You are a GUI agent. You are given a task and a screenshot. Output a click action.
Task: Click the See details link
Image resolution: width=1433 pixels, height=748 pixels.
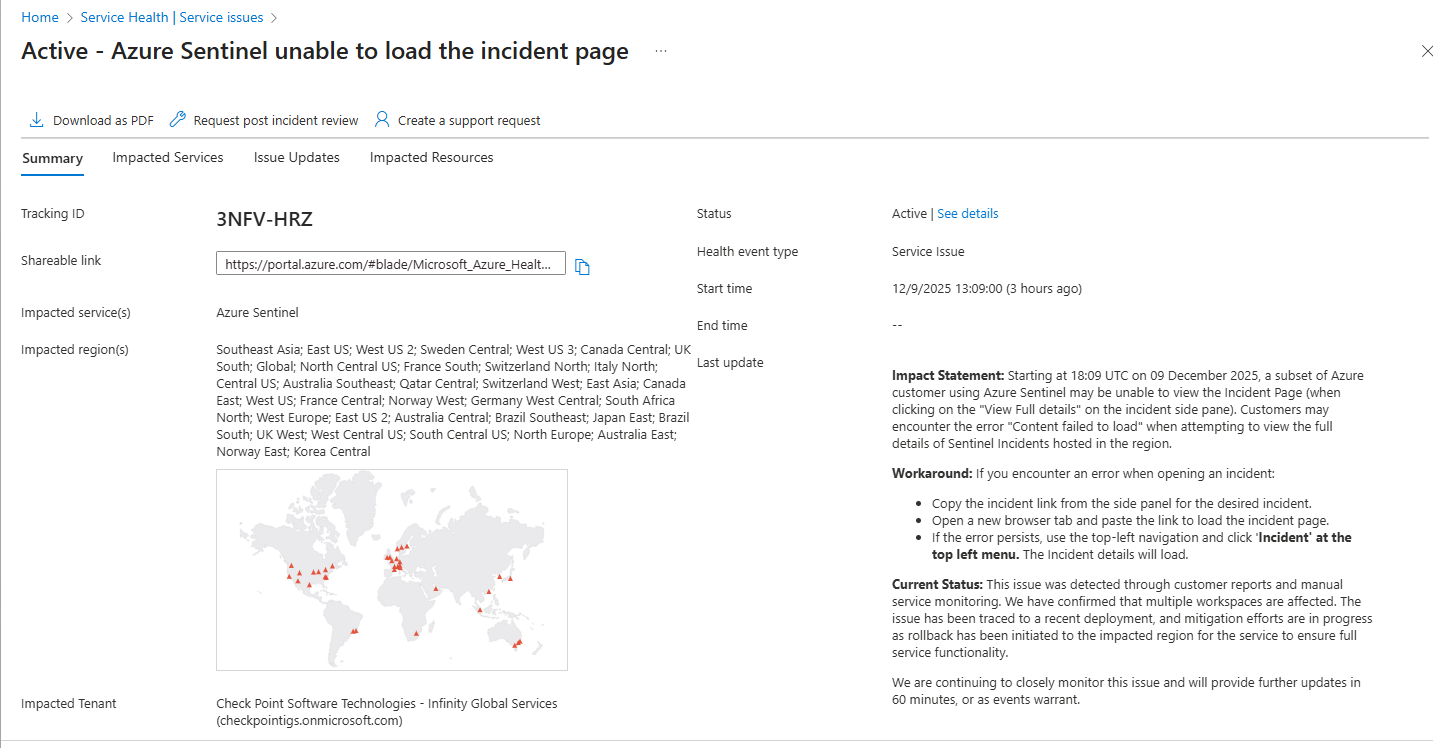(x=967, y=214)
